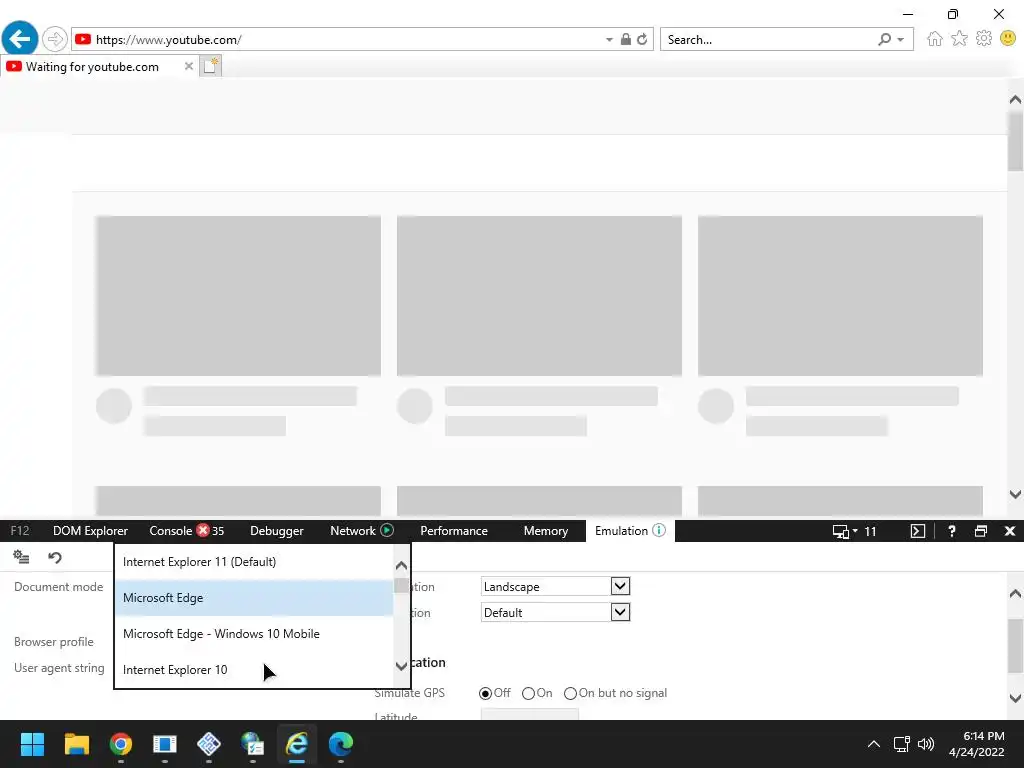Switch to the Network tab
Screen dimensions: 1024x768
pos(353,531)
